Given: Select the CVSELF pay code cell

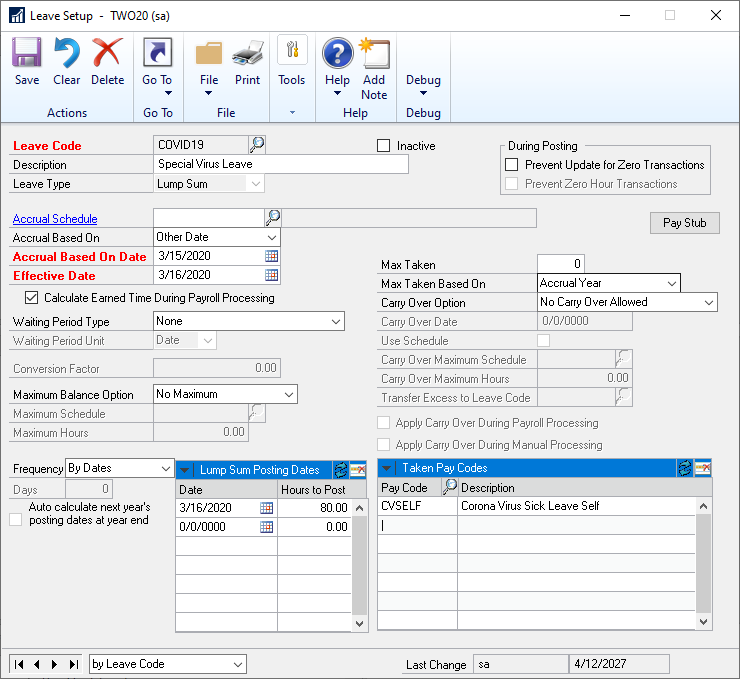Looking at the screenshot, I should [417, 506].
